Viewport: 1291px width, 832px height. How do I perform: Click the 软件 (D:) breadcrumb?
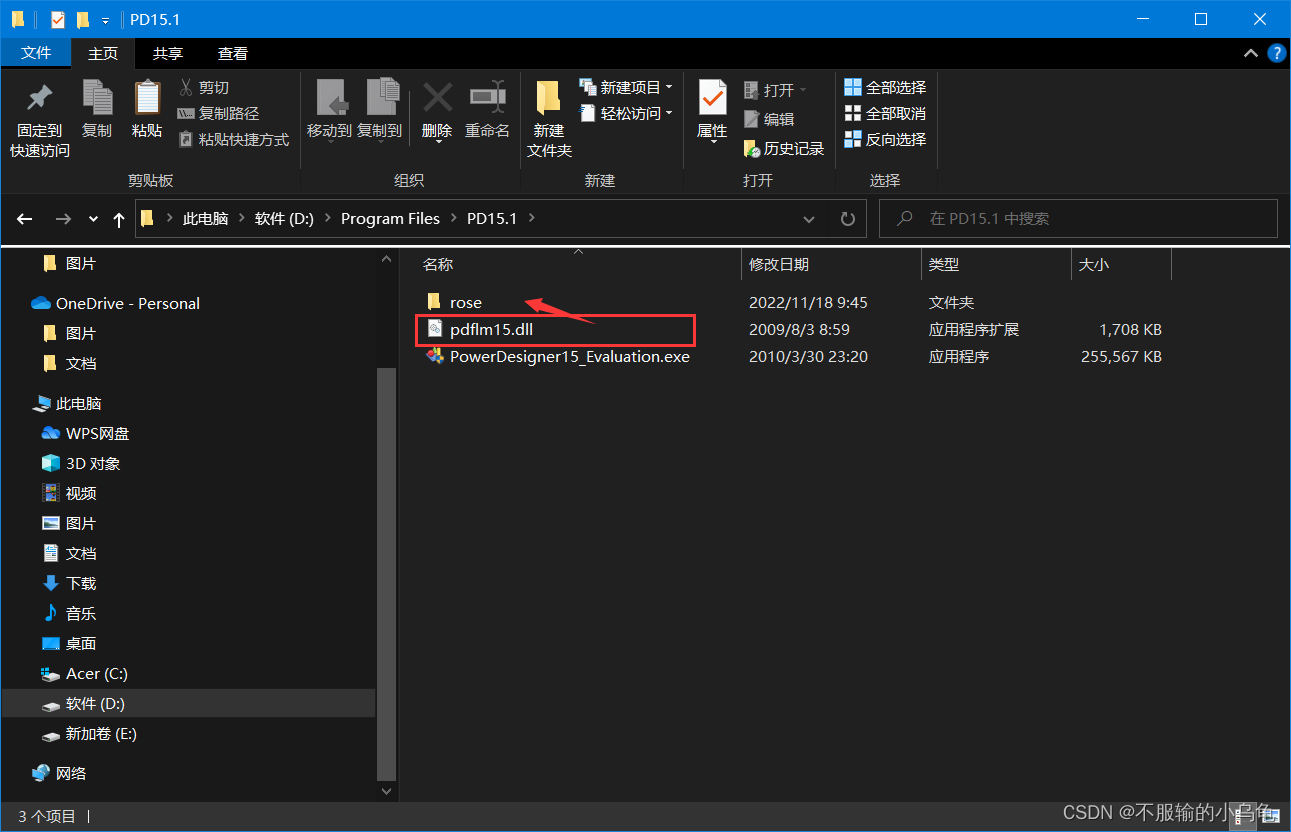[284, 218]
